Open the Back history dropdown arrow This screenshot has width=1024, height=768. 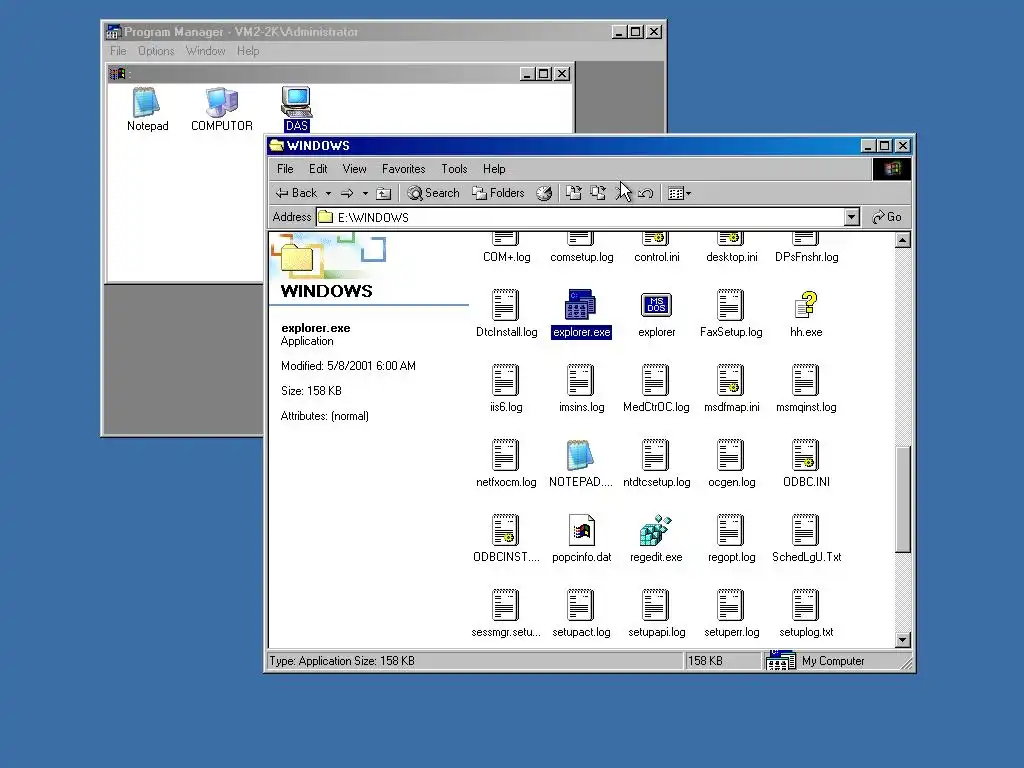(x=328, y=193)
